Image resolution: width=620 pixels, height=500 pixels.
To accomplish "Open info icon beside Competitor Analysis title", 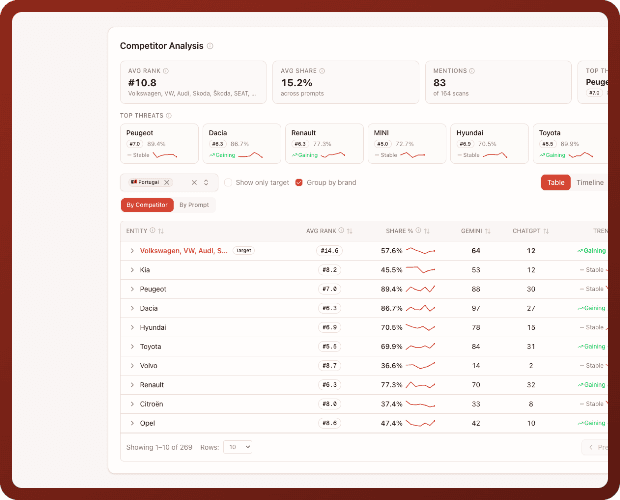I will (210, 46).
